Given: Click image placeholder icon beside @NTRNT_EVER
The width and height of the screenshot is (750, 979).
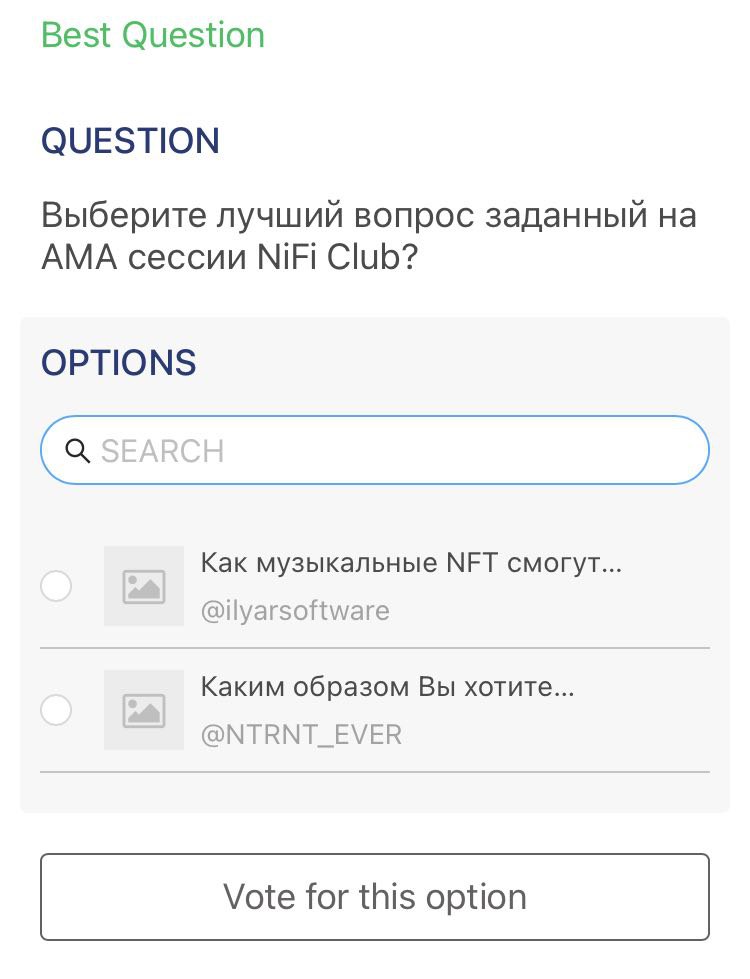Looking at the screenshot, I should pyautogui.click(x=144, y=710).
